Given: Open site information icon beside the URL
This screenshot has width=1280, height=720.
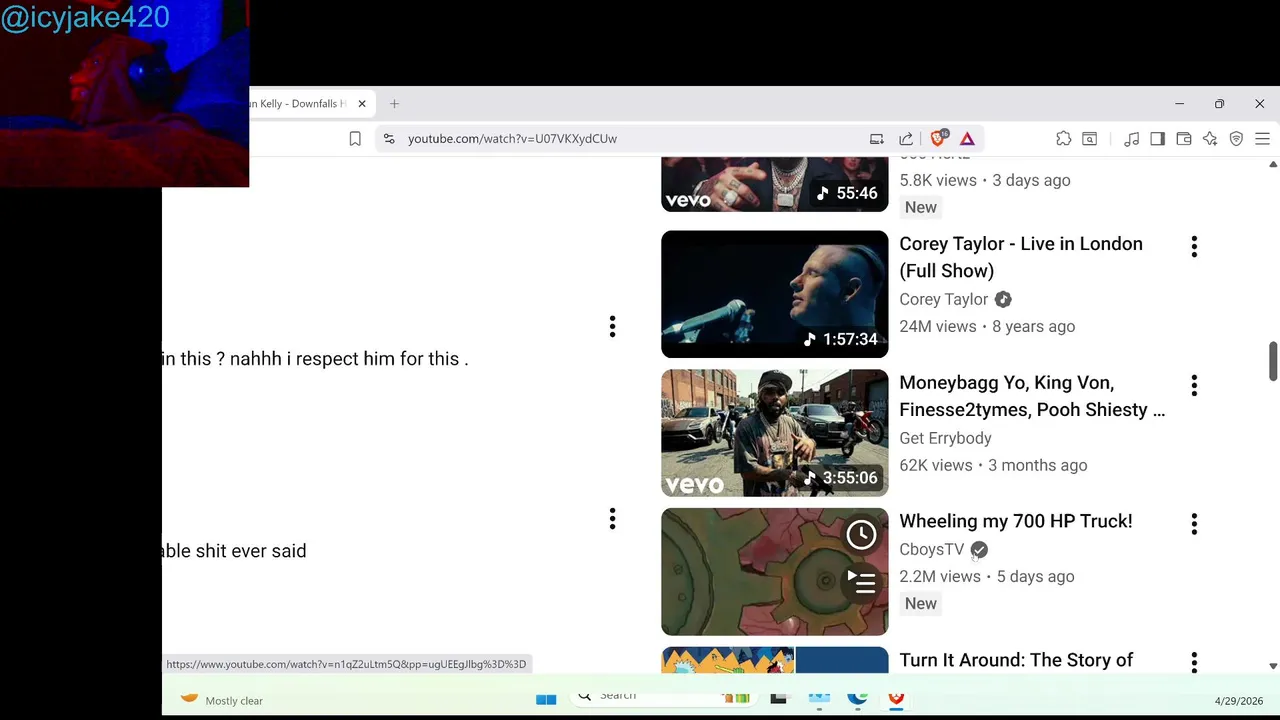Looking at the screenshot, I should tap(389, 138).
